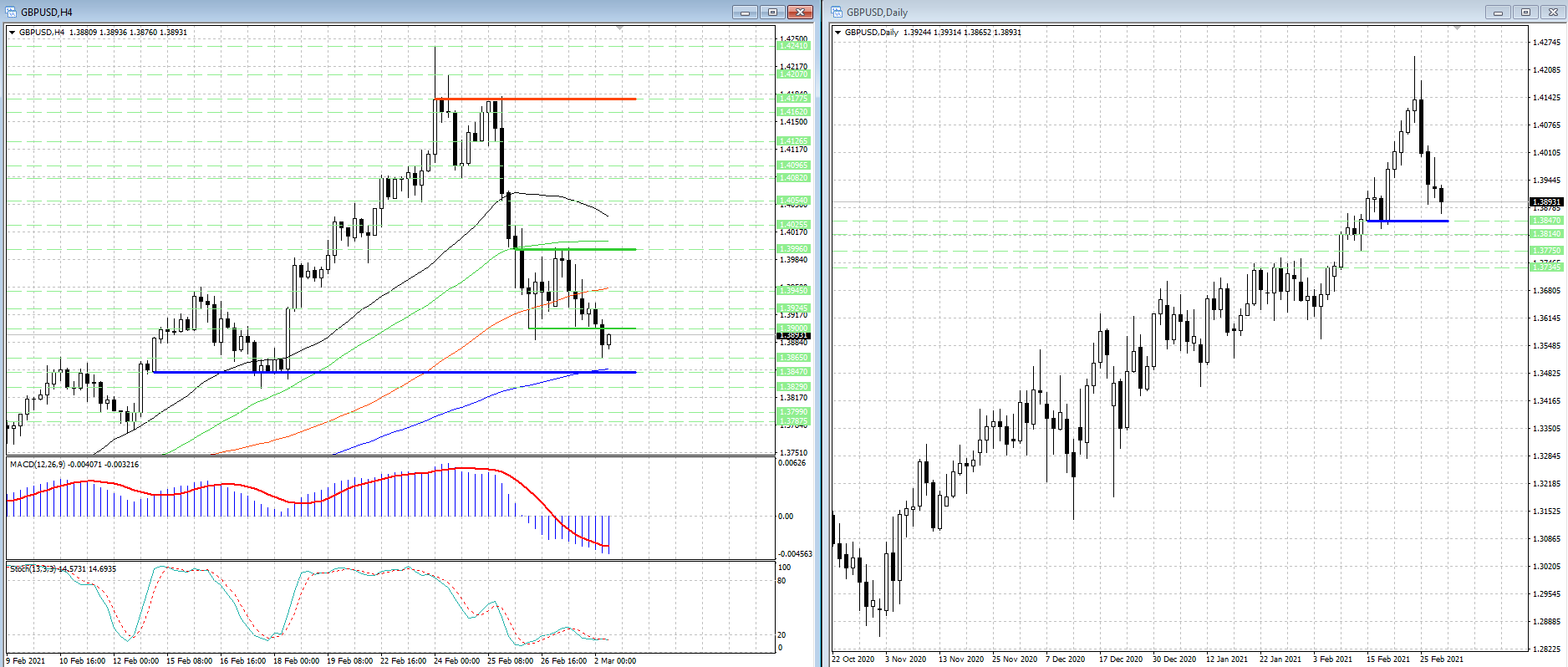Close the GBPUSD,H4 chart window
The image size is (1568, 667).
pyautogui.click(x=800, y=12)
